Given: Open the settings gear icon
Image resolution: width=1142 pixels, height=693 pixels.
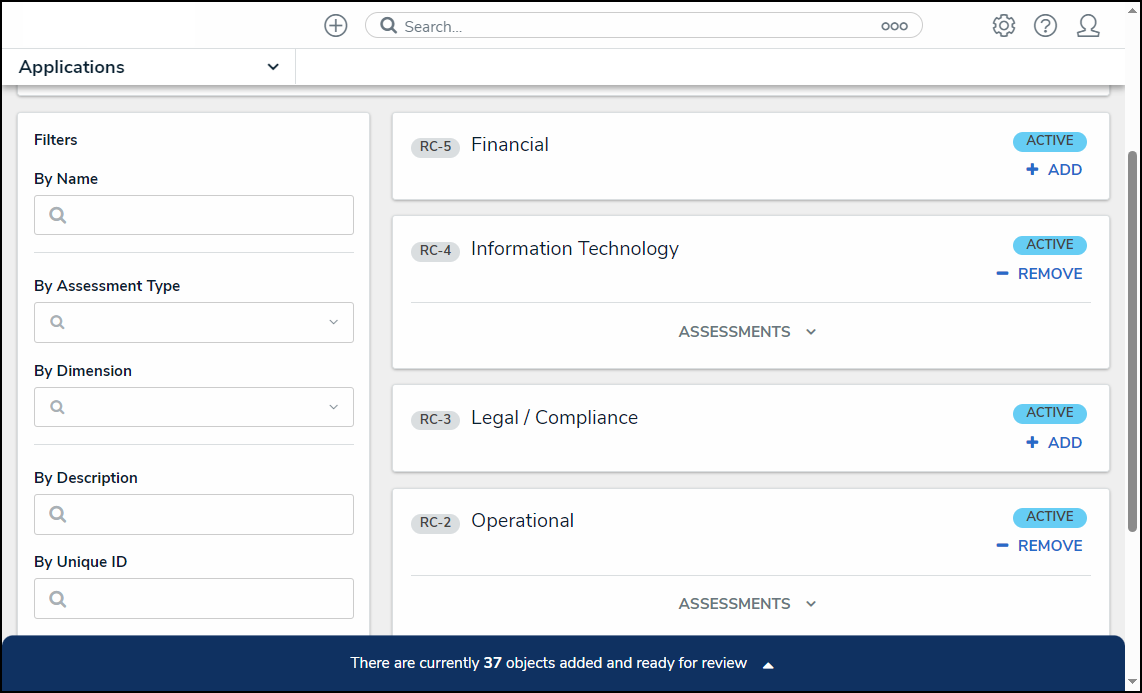Looking at the screenshot, I should (x=1003, y=26).
